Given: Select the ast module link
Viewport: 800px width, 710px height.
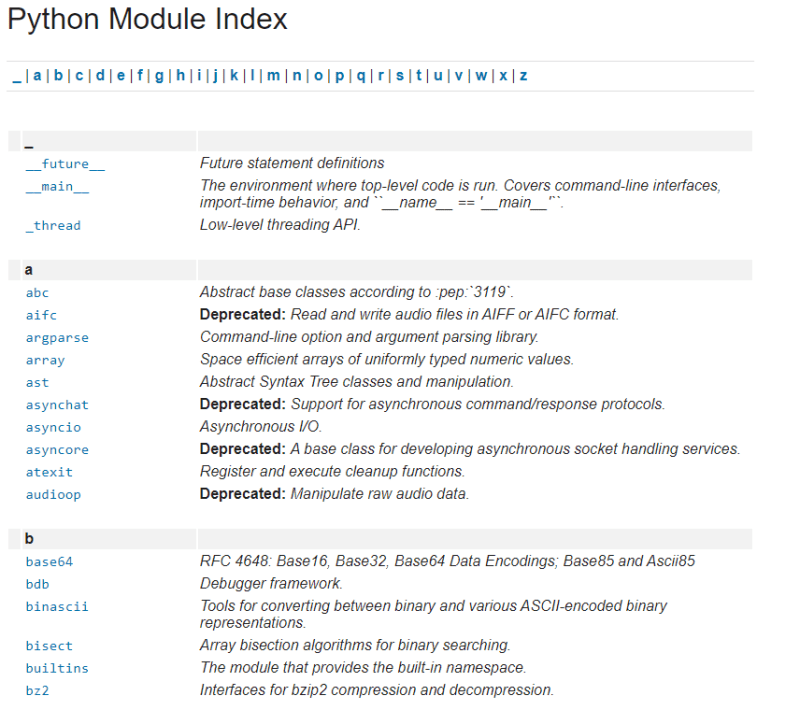Looking at the screenshot, I should [36, 382].
